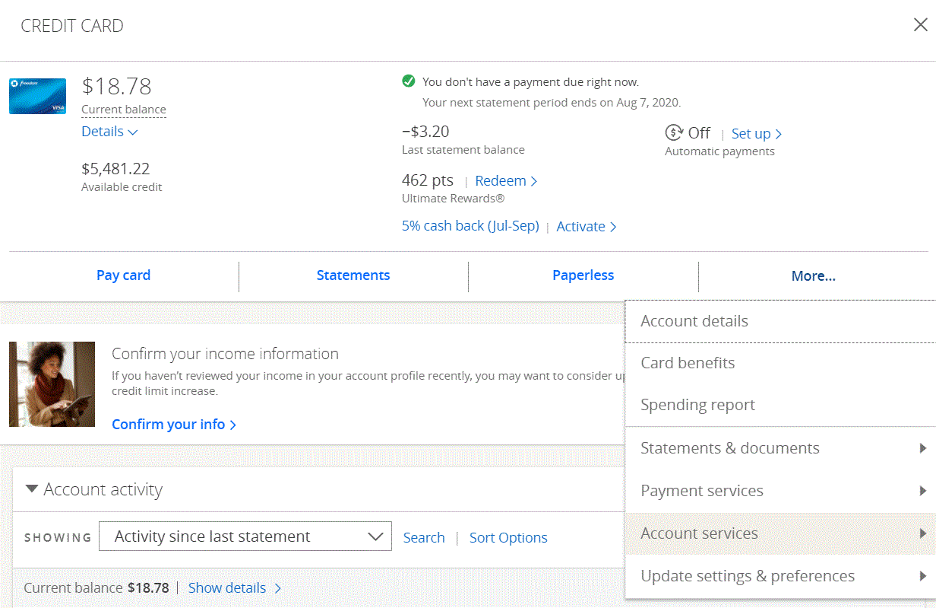Open the Activity since last statement dropdown
Image resolution: width=936 pixels, height=608 pixels.
(245, 537)
